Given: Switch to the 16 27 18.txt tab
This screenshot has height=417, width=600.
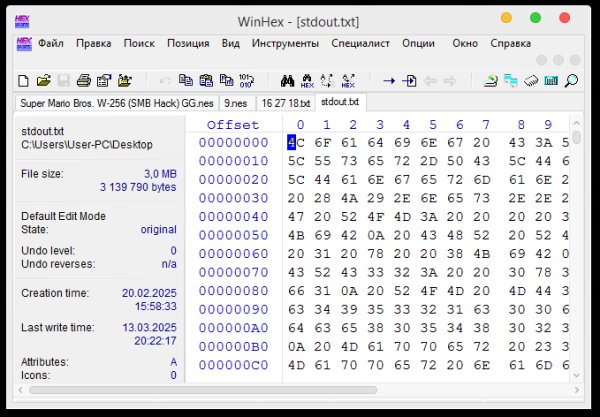Looking at the screenshot, I should click(x=285, y=103).
